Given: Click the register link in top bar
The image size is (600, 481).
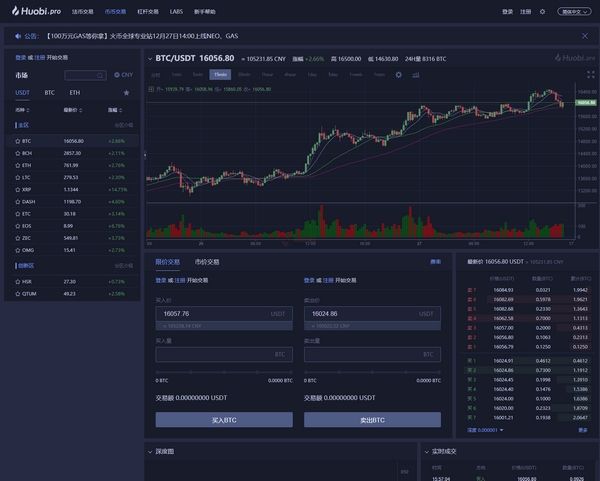Looking at the screenshot, I should [525, 12].
